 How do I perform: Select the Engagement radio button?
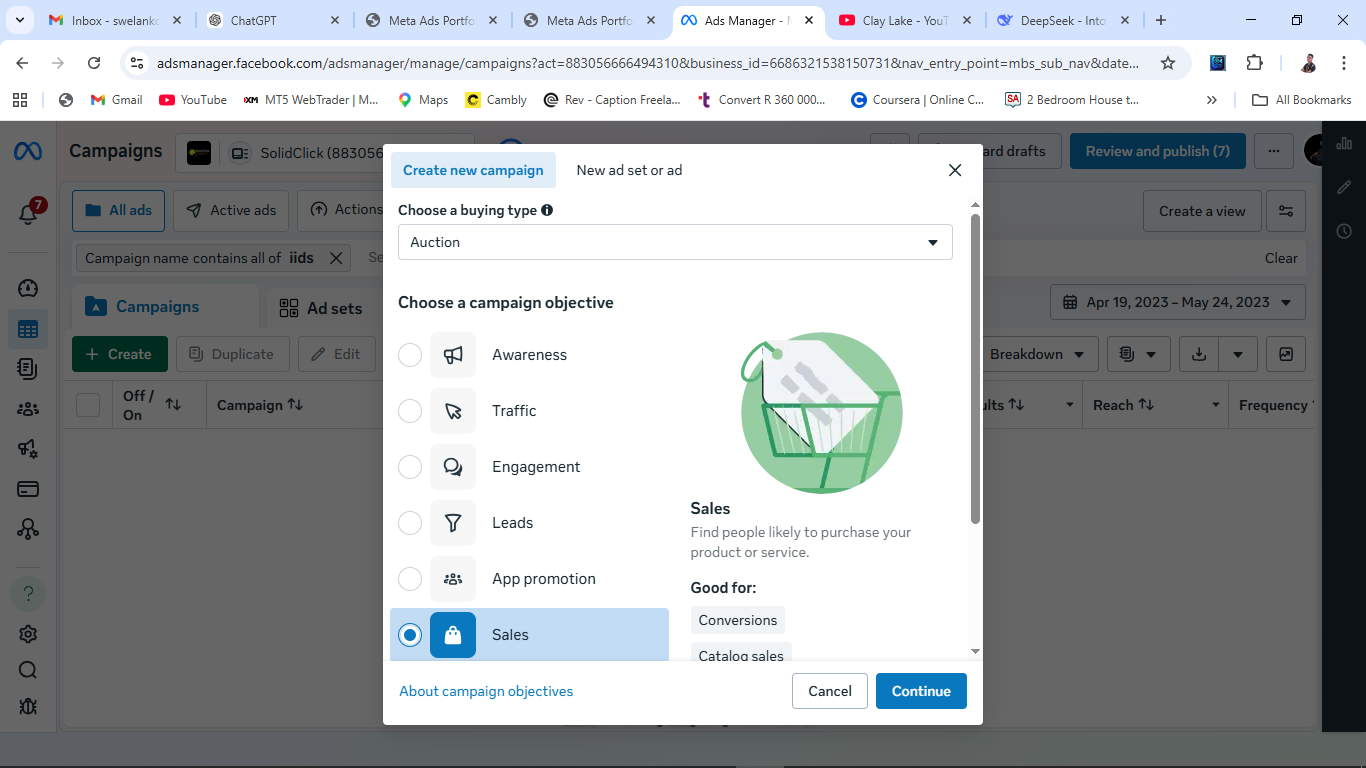(410, 467)
